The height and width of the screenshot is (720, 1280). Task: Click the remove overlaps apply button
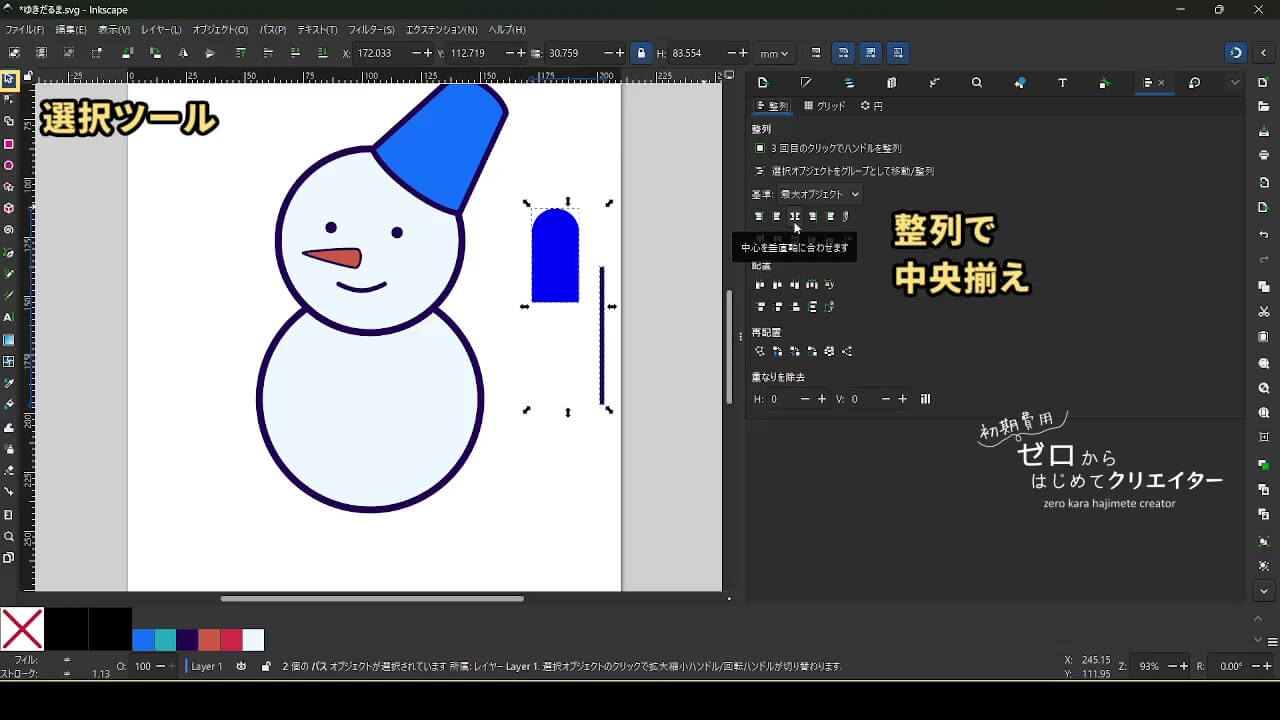point(925,399)
